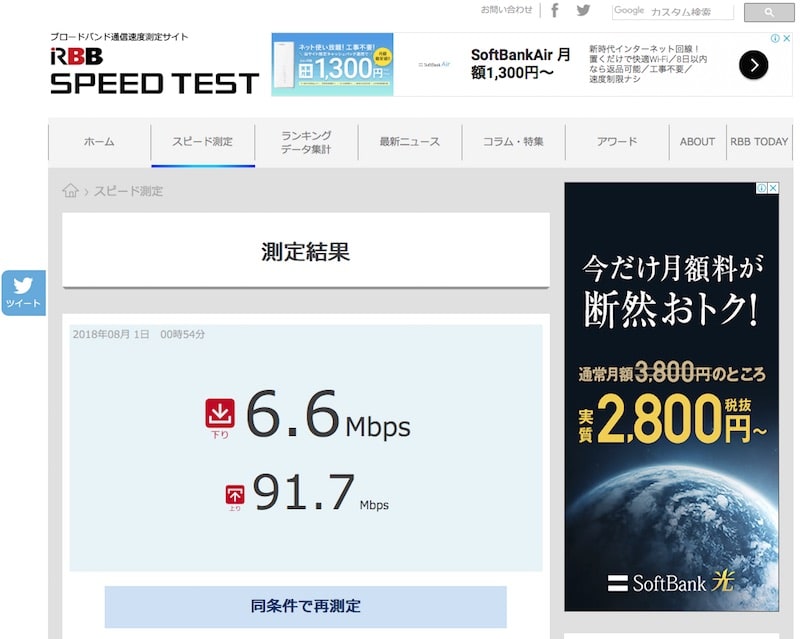
Task: Click the arrow circle on SoftBankAir ad
Action: [x=753, y=65]
